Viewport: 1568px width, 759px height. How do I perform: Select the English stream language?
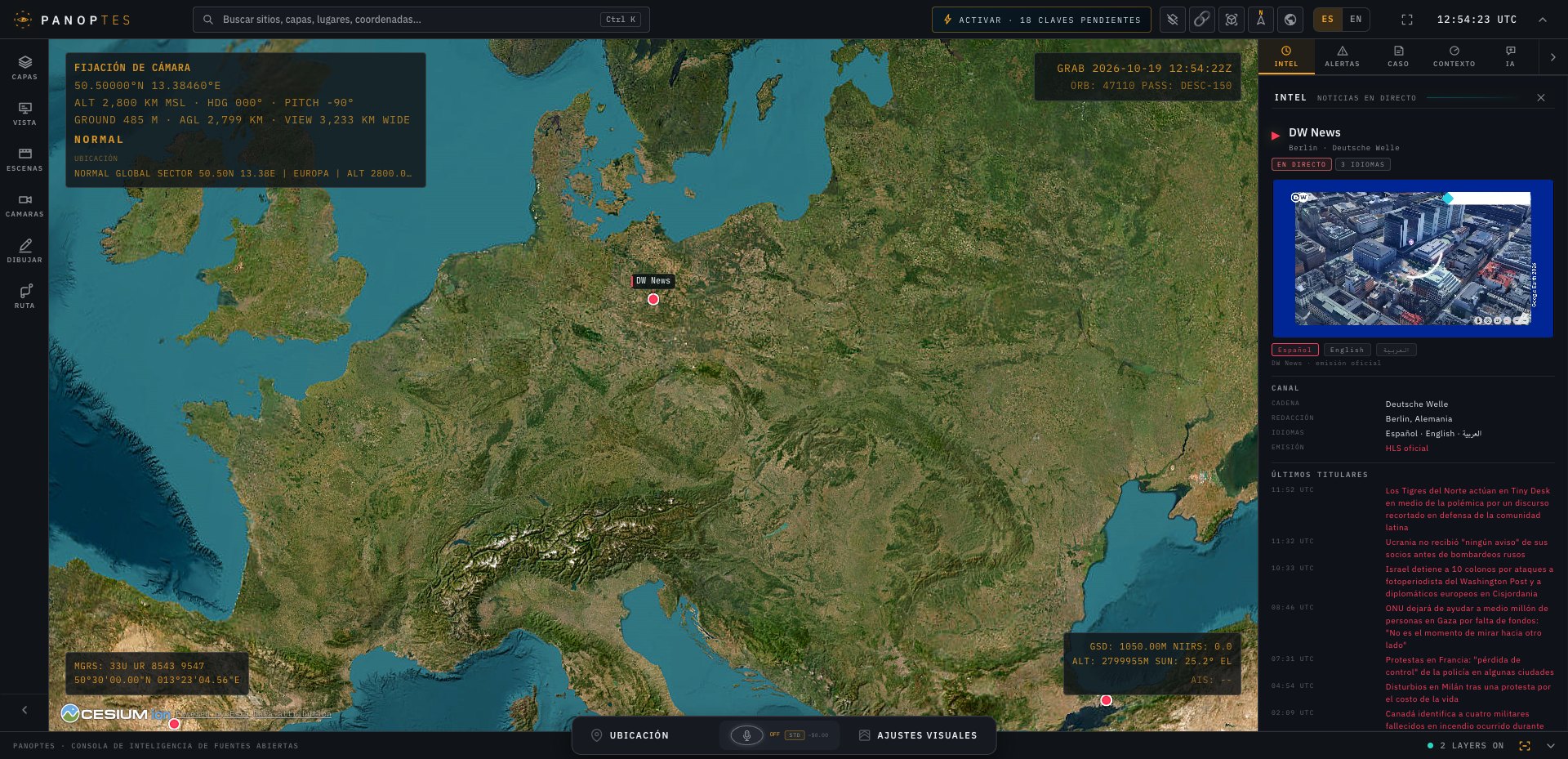(x=1347, y=350)
